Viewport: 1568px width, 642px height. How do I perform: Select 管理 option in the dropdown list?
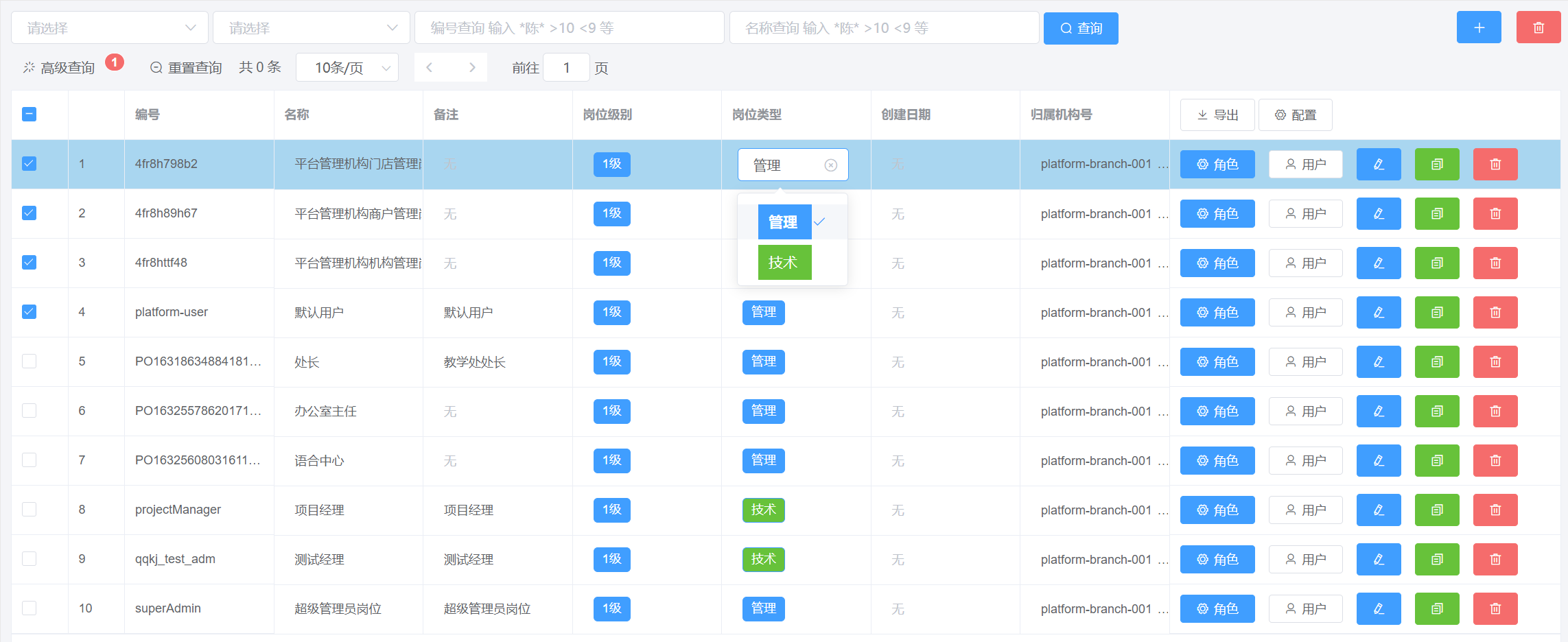(784, 222)
